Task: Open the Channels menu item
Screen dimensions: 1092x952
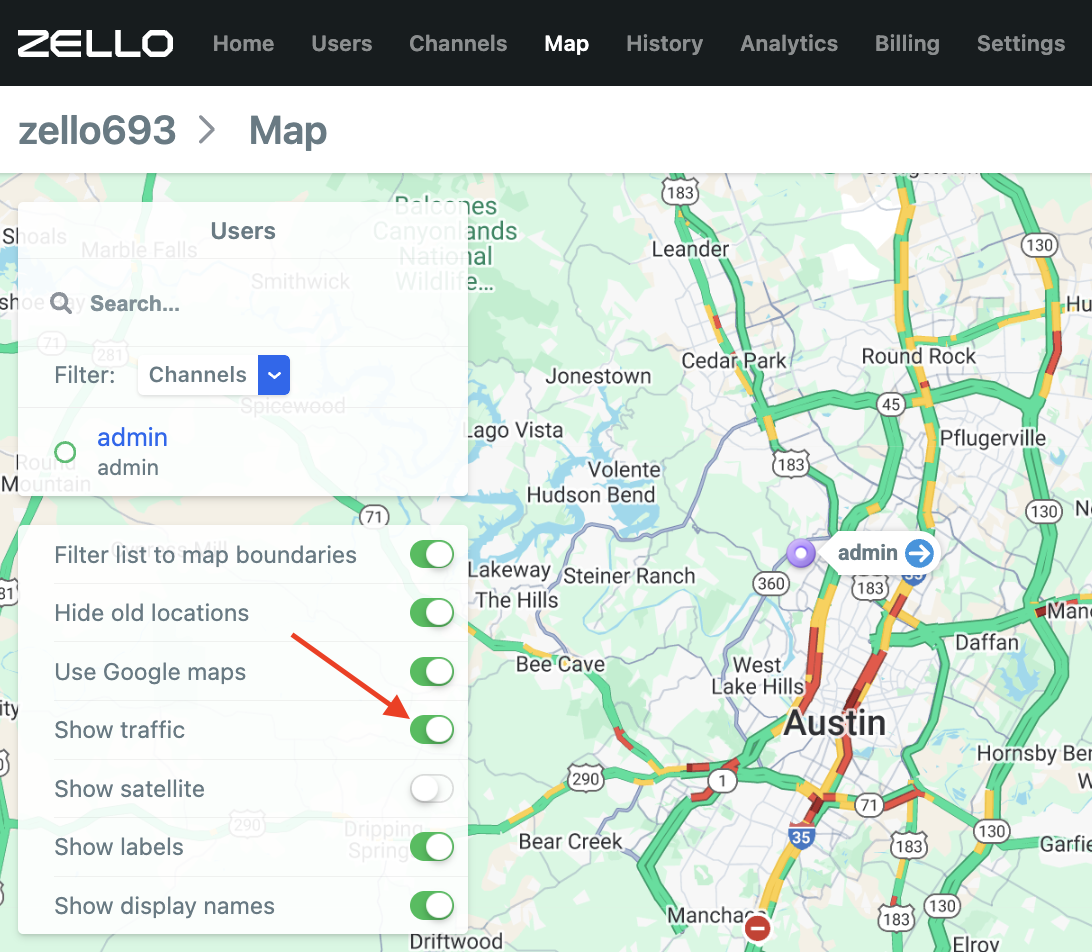Action: point(458,43)
